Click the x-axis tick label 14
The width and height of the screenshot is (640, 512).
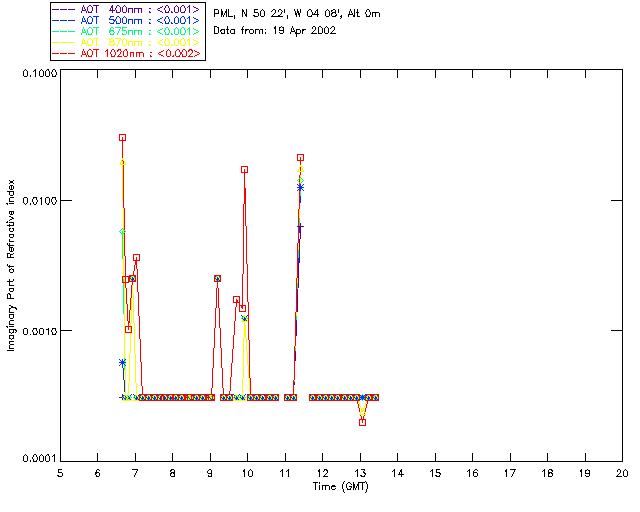[398, 473]
